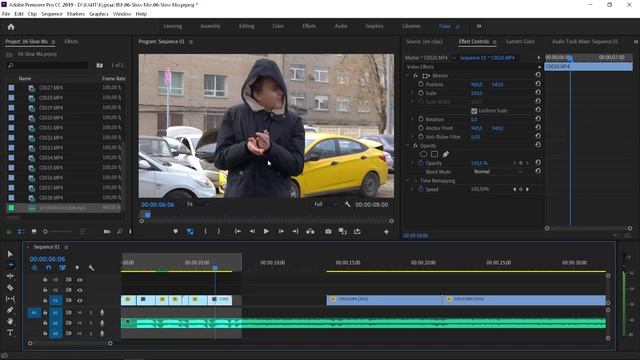This screenshot has height=360, width=640.
Task: Switch to the Graphics workspace
Action: 374,26
